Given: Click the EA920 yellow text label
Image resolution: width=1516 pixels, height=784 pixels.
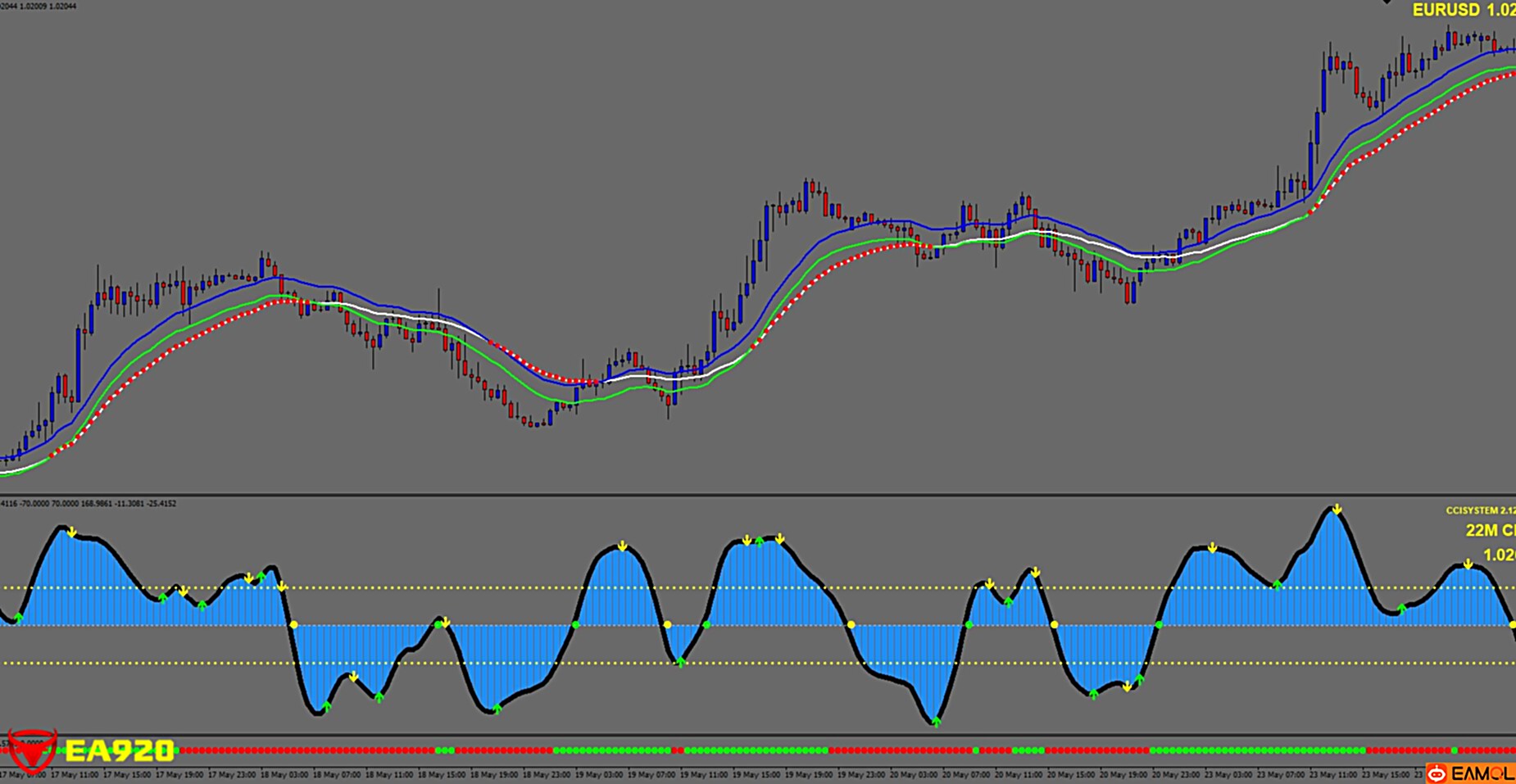Looking at the screenshot, I should pyautogui.click(x=120, y=750).
